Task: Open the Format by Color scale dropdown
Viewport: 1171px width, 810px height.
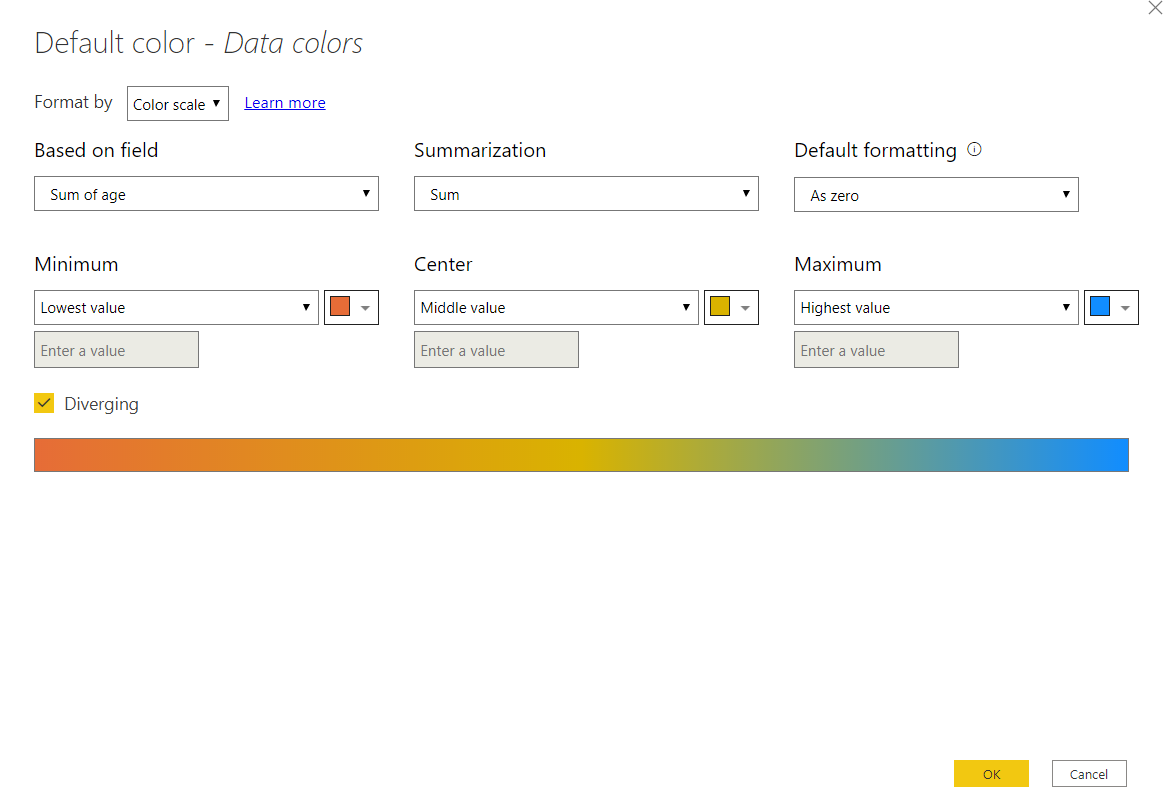Action: [178, 104]
